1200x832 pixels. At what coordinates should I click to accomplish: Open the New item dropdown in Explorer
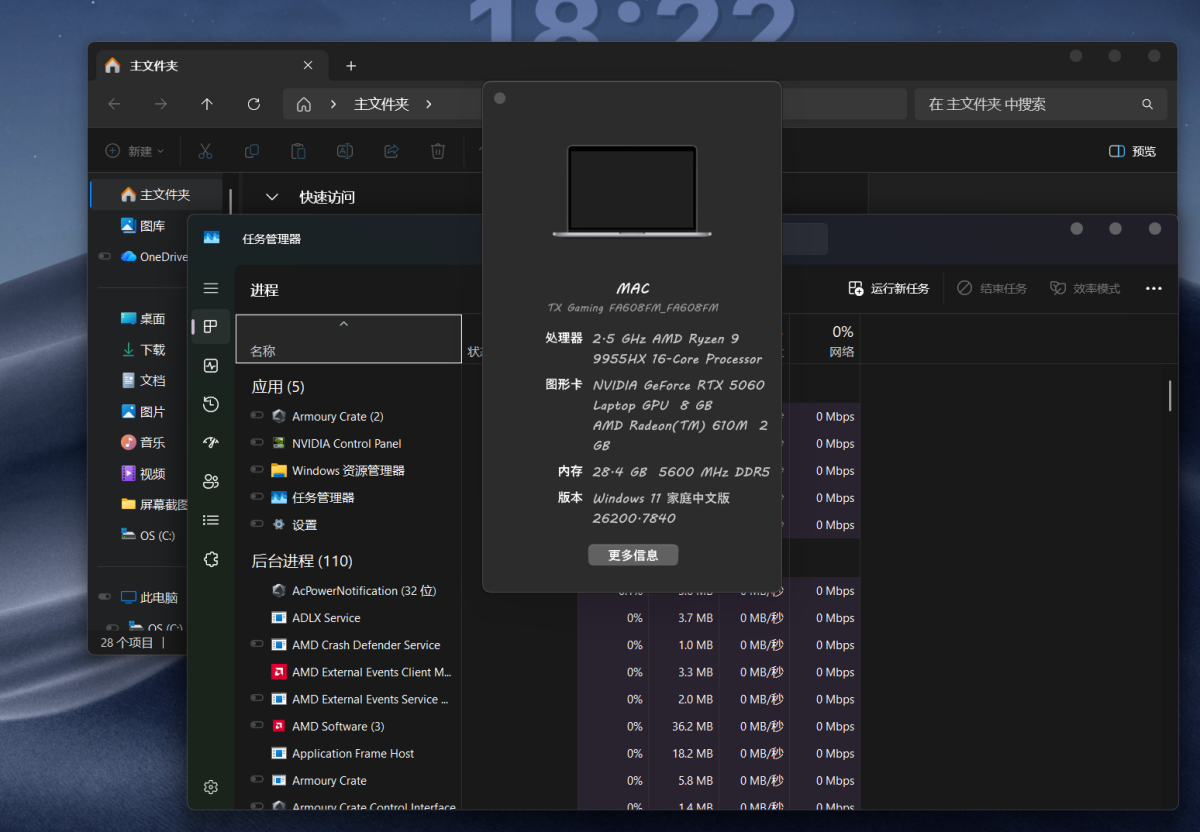[135, 151]
